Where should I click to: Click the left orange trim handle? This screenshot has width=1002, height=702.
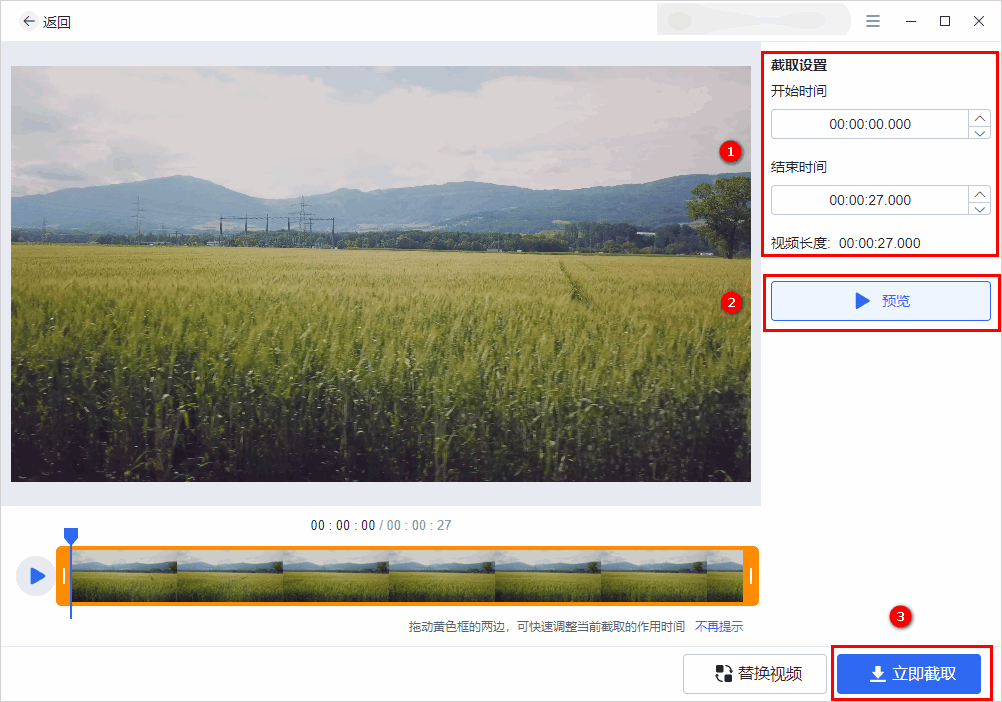(x=64, y=576)
